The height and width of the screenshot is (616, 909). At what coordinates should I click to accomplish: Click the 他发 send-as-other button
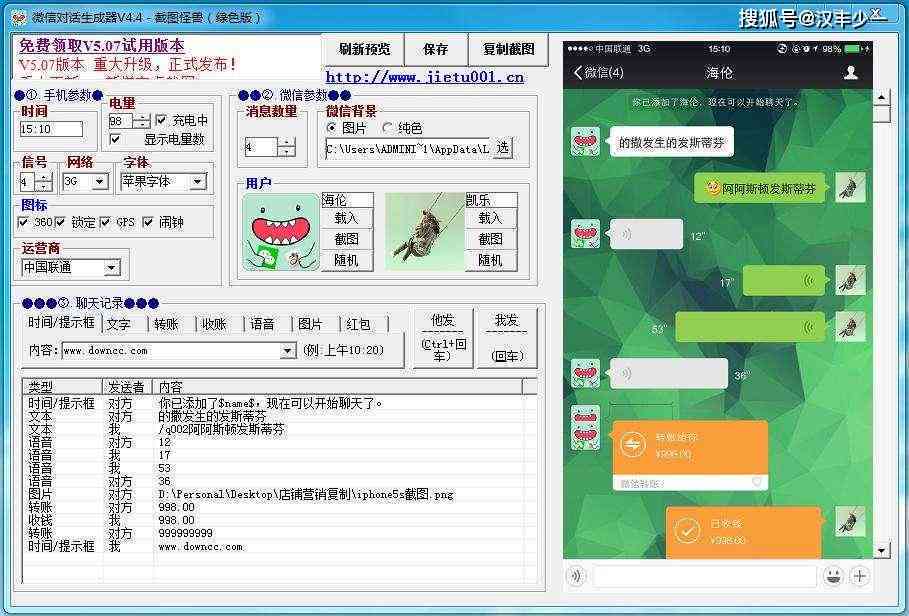(x=443, y=338)
